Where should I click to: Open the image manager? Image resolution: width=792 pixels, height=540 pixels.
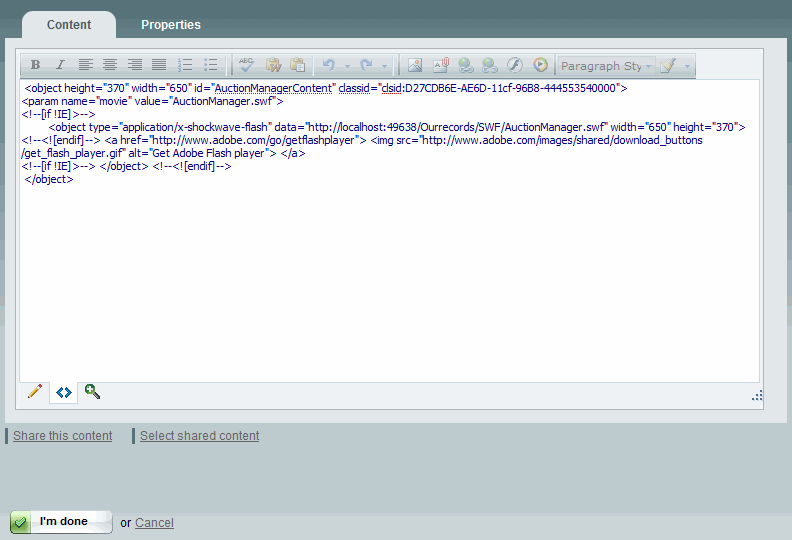pos(415,65)
